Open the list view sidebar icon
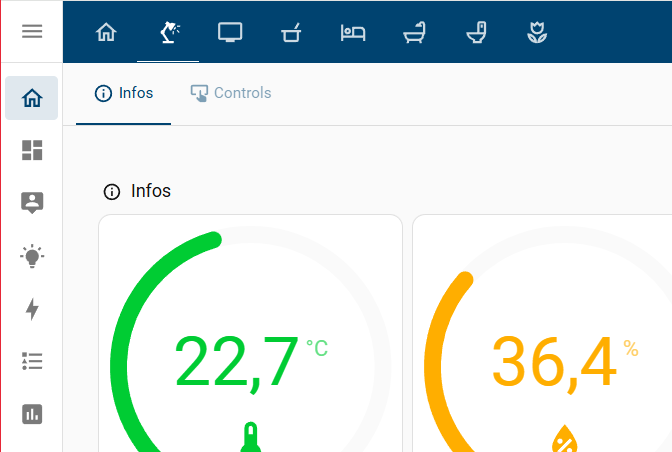 pos(32,361)
